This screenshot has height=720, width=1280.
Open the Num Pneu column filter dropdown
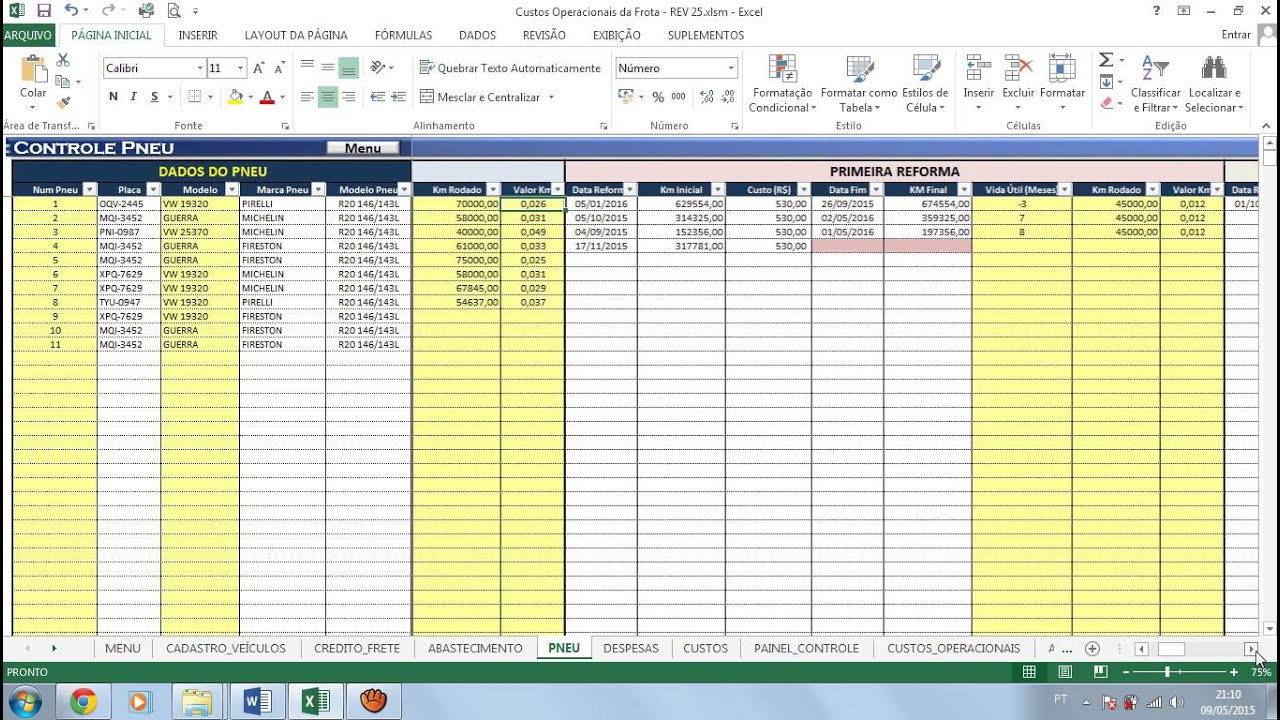pyautogui.click(x=89, y=189)
